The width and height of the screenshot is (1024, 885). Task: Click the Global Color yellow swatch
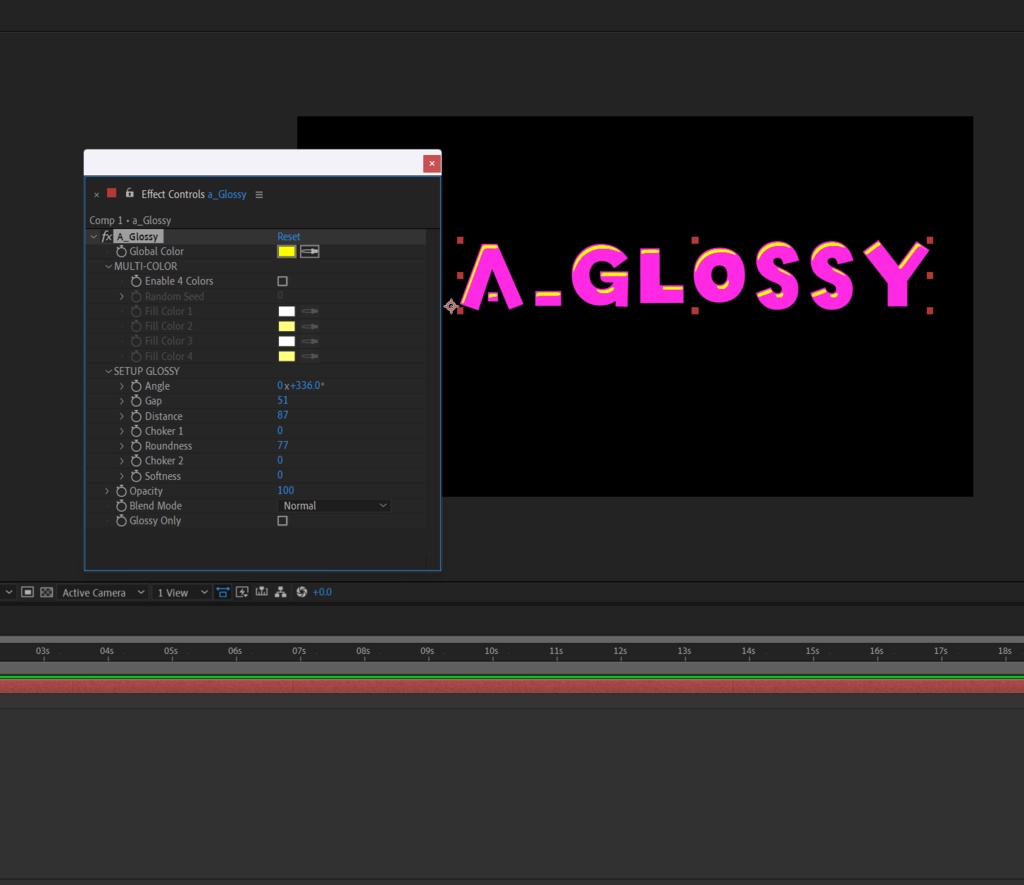pos(286,251)
